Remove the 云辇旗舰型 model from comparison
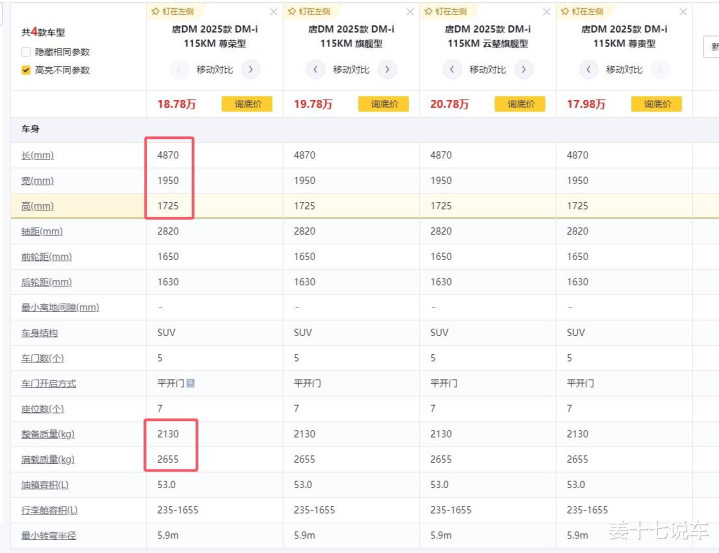The image size is (719, 553). 547,12
